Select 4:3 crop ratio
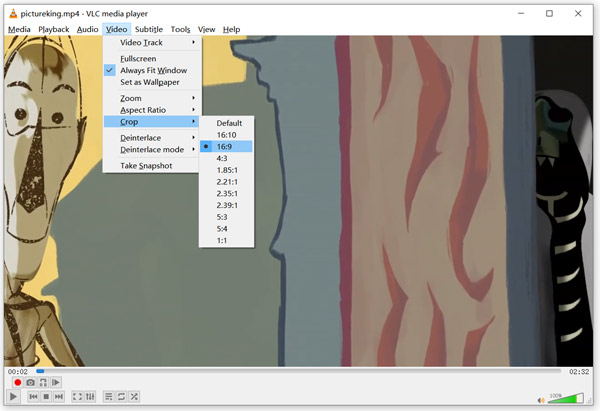The image size is (600, 411). pos(226,158)
